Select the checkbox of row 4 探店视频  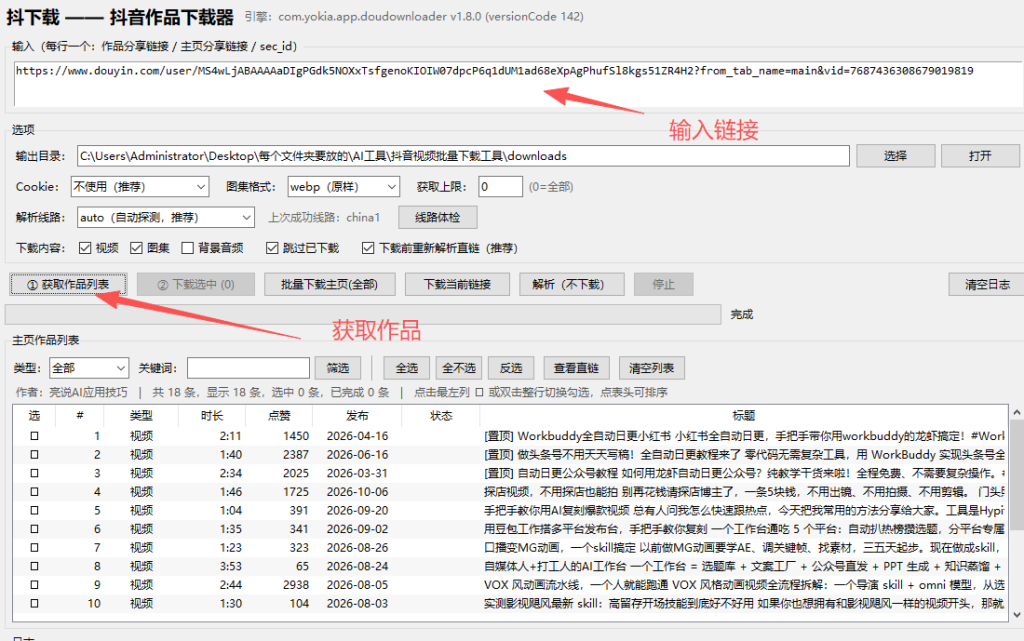[34, 492]
